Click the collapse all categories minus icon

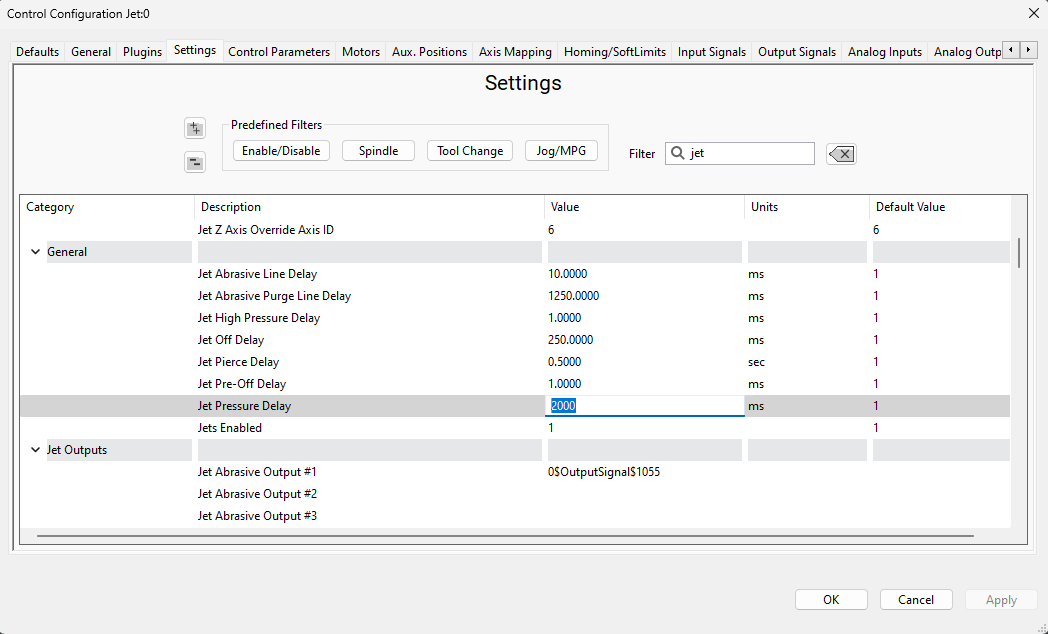point(195,163)
